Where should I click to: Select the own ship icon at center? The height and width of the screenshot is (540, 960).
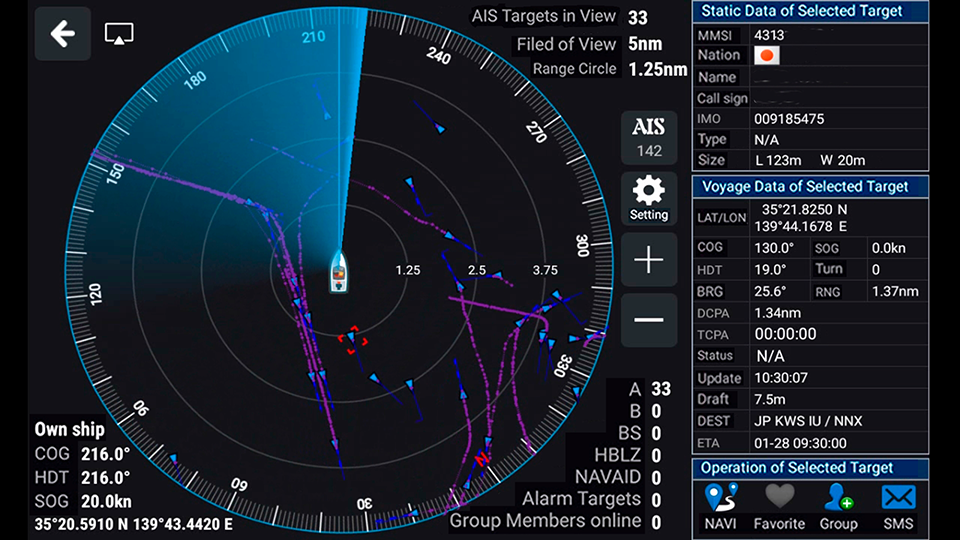[x=340, y=271]
